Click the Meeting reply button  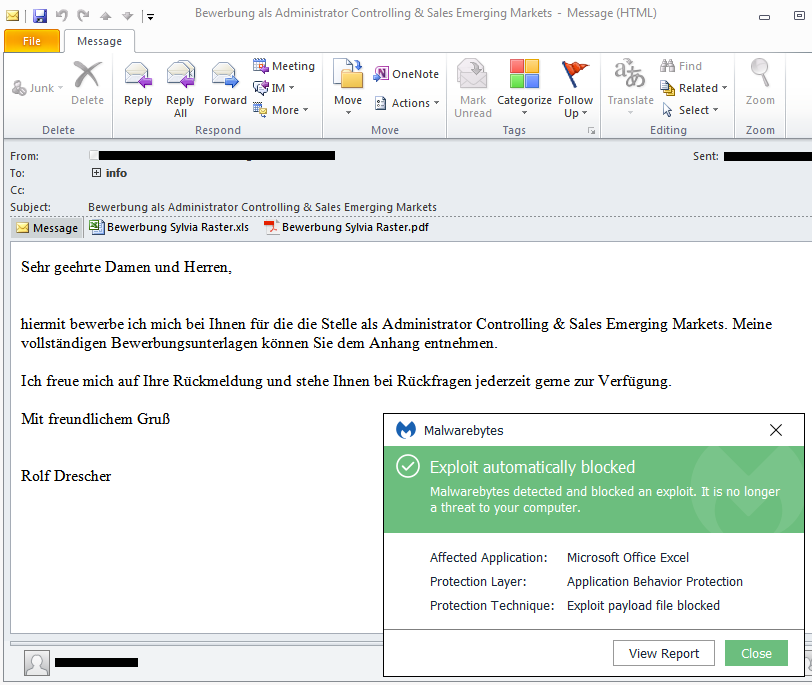pyautogui.click(x=284, y=66)
